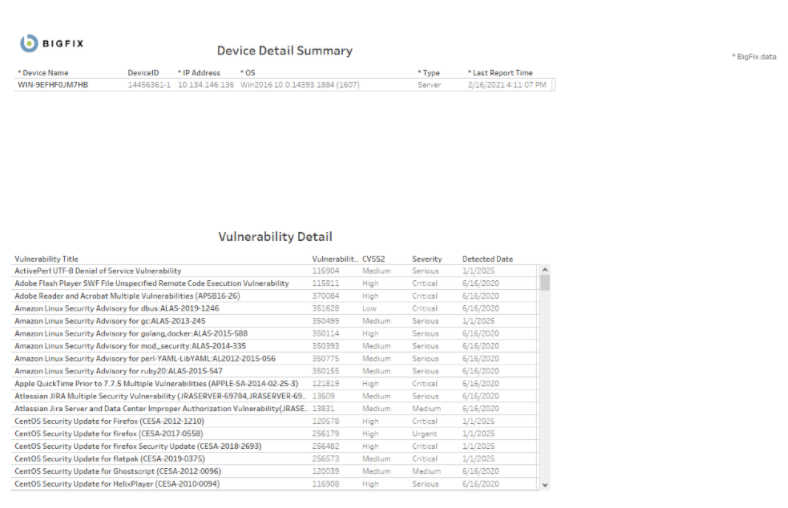Click the Low CVSS2 value

point(369,309)
